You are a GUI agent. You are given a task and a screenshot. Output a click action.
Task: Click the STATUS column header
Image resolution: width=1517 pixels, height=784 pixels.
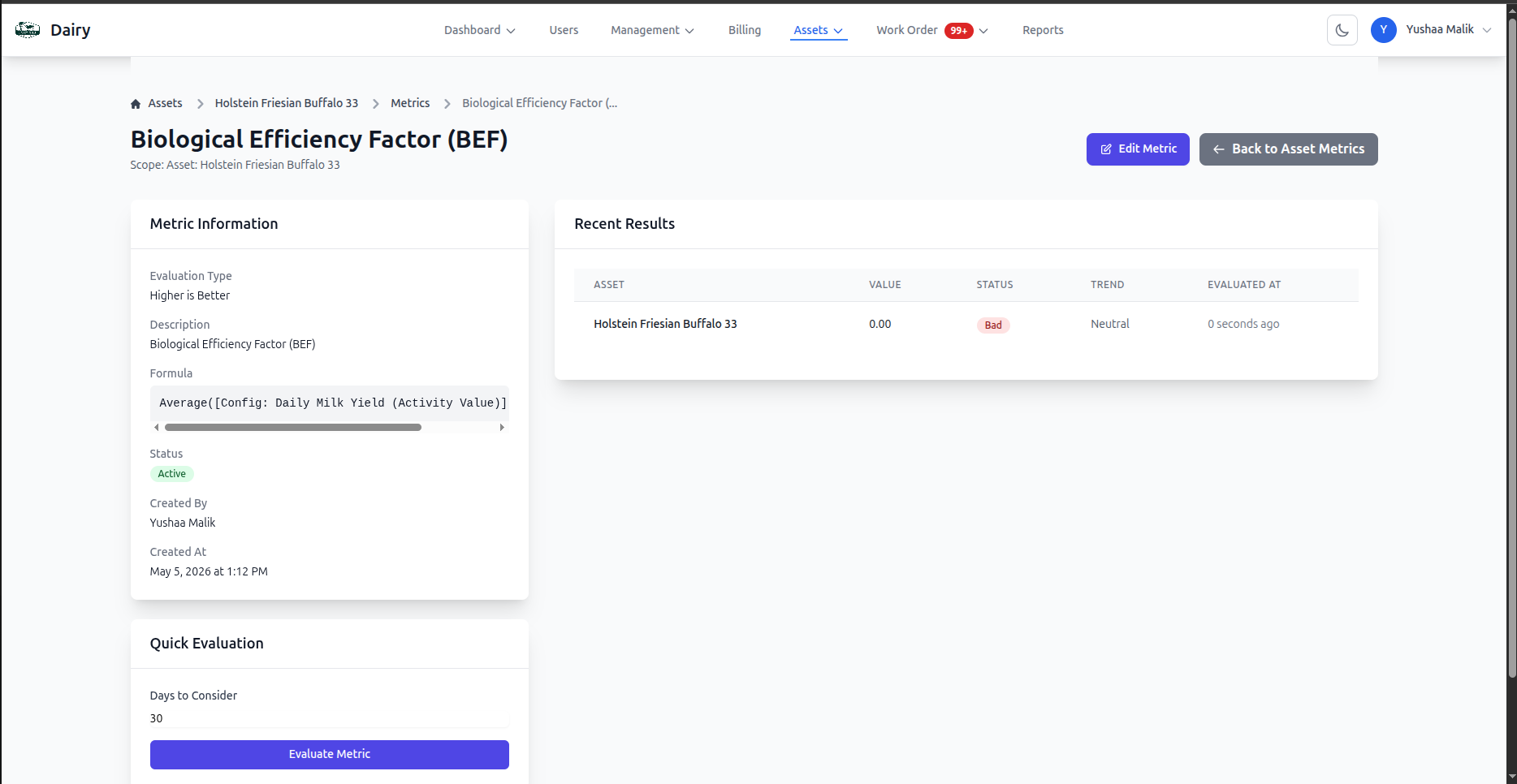click(x=994, y=285)
